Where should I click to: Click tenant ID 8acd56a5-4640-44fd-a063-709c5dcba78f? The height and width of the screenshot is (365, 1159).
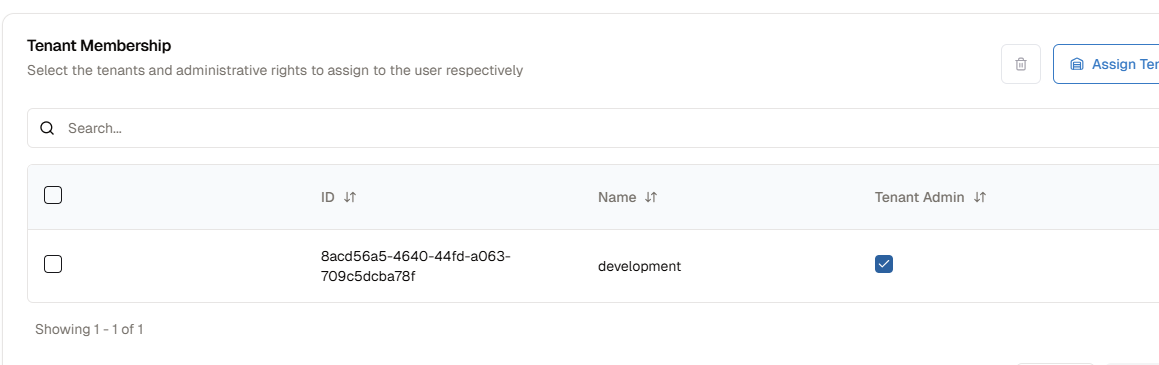coord(416,266)
